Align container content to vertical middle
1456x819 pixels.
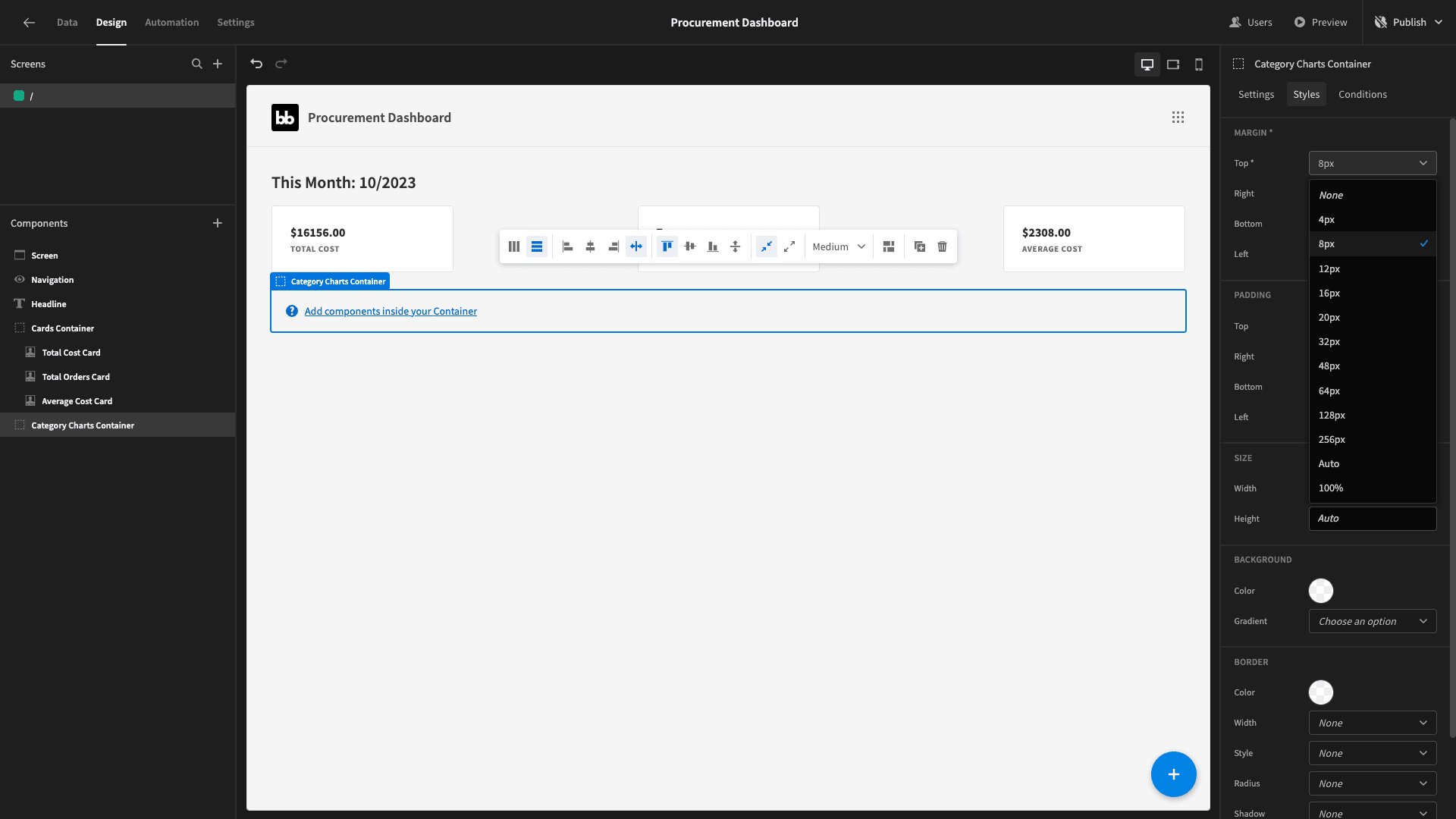690,246
